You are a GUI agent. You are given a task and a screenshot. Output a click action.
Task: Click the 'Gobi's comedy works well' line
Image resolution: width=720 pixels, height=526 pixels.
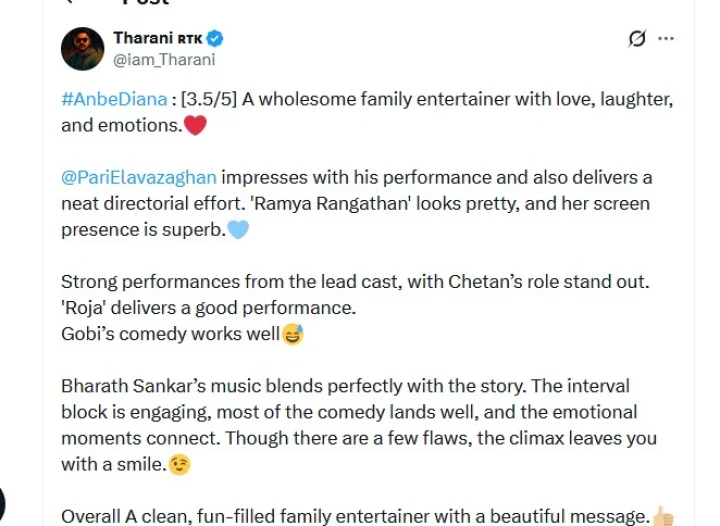pos(170,334)
